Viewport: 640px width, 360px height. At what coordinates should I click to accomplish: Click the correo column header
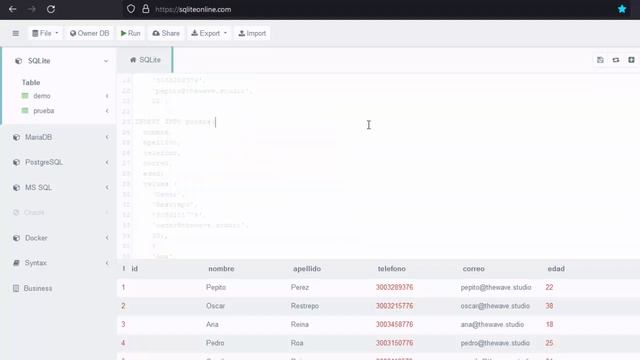[x=473, y=269]
